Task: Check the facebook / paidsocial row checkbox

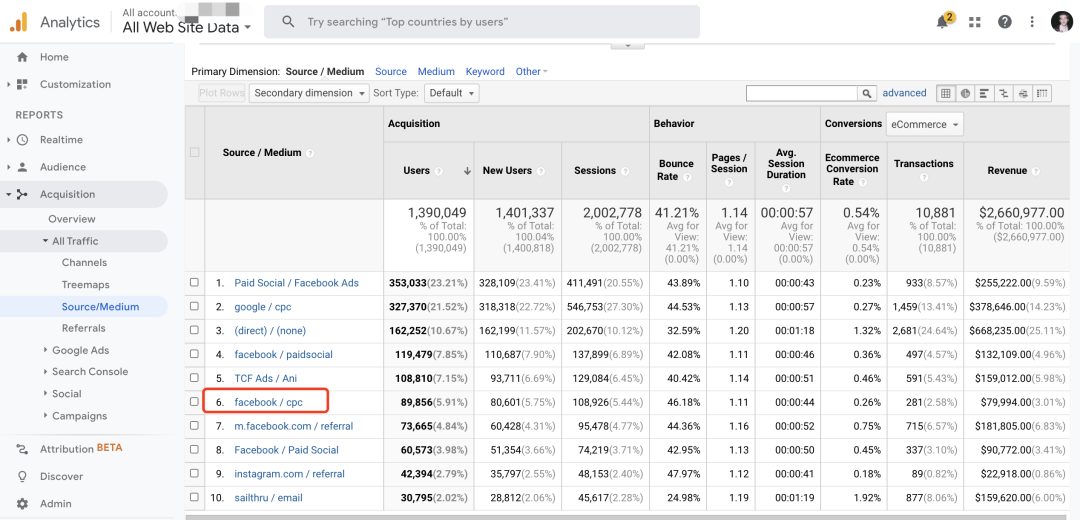Action: point(194,354)
